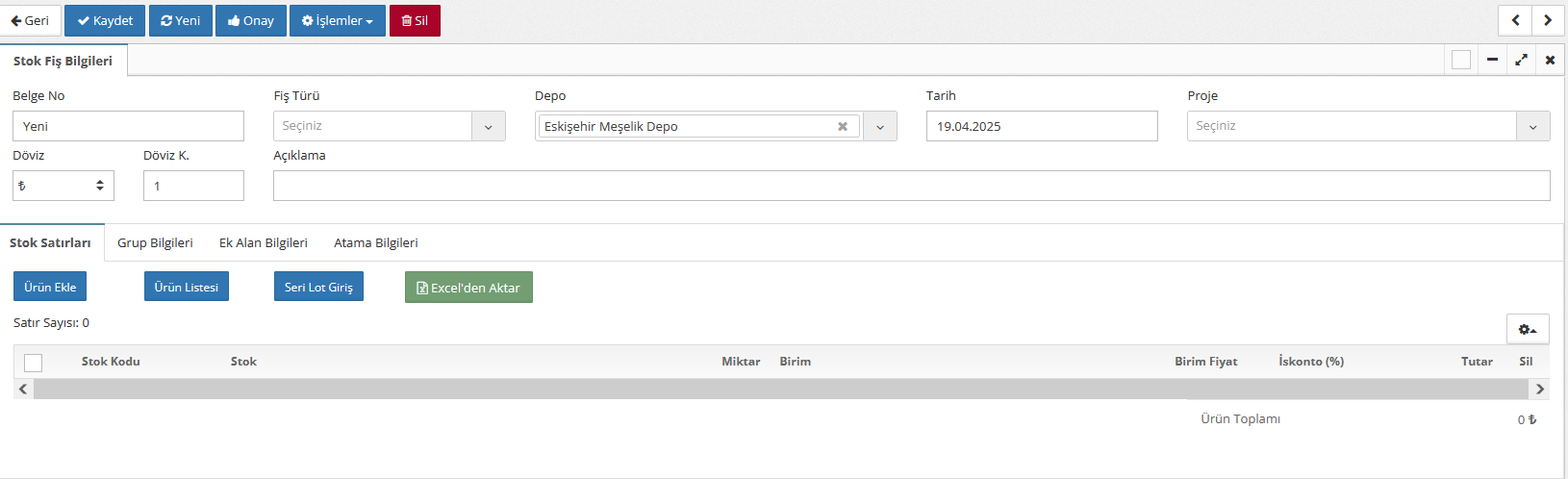Open the İşlemler dropdown menu
1568x479 pixels.
pos(337,20)
